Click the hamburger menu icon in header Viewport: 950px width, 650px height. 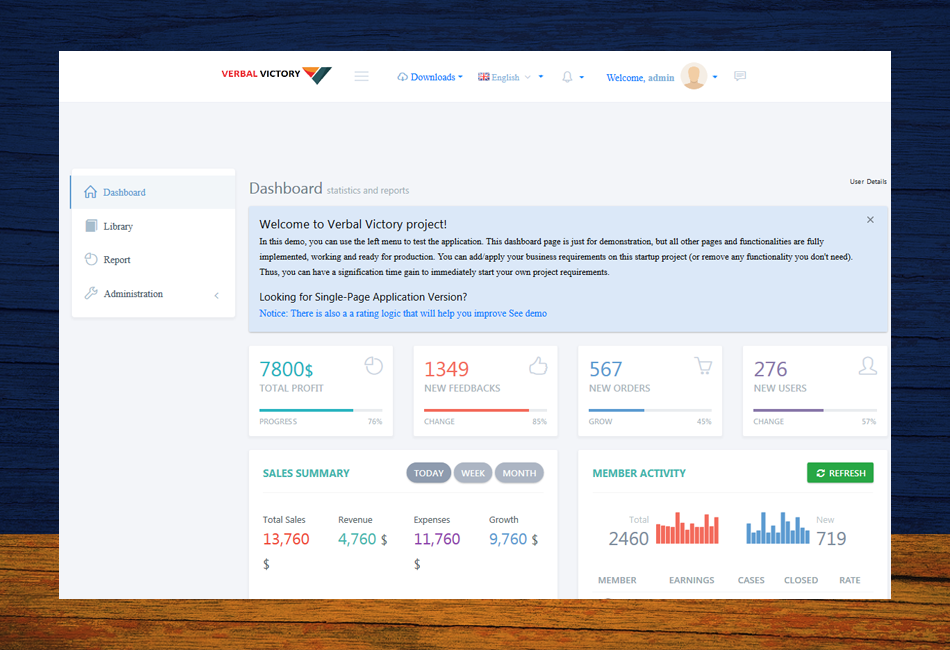tap(362, 77)
